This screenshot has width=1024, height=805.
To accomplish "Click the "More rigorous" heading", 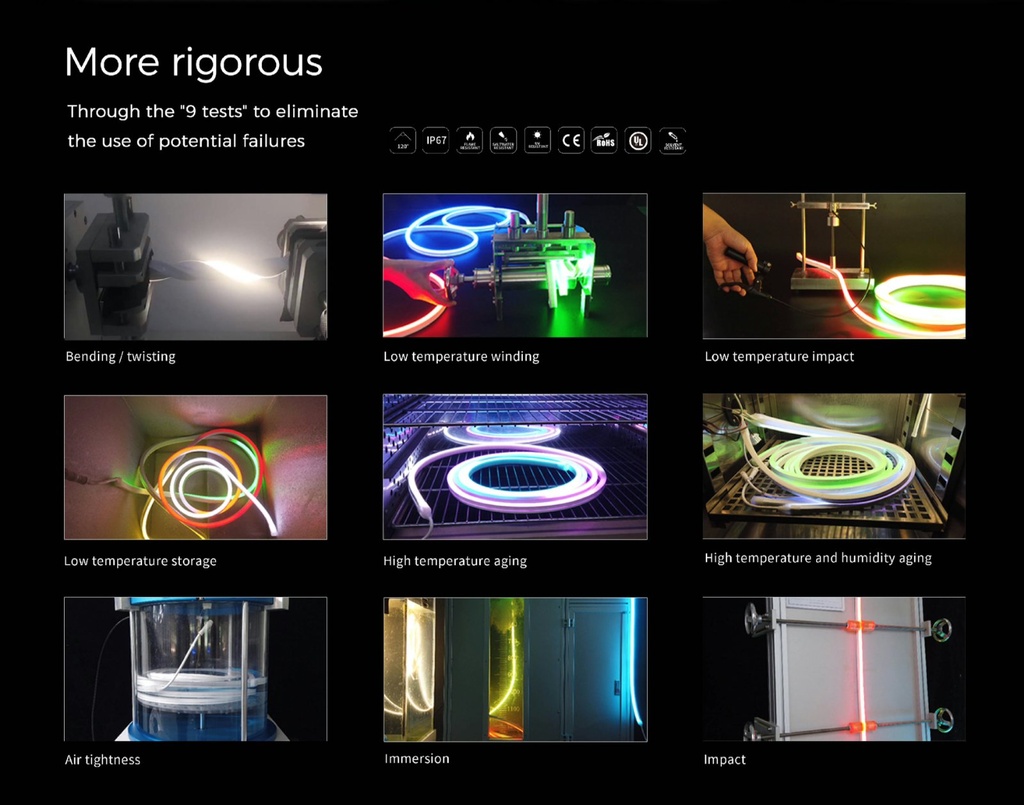I will coord(194,63).
